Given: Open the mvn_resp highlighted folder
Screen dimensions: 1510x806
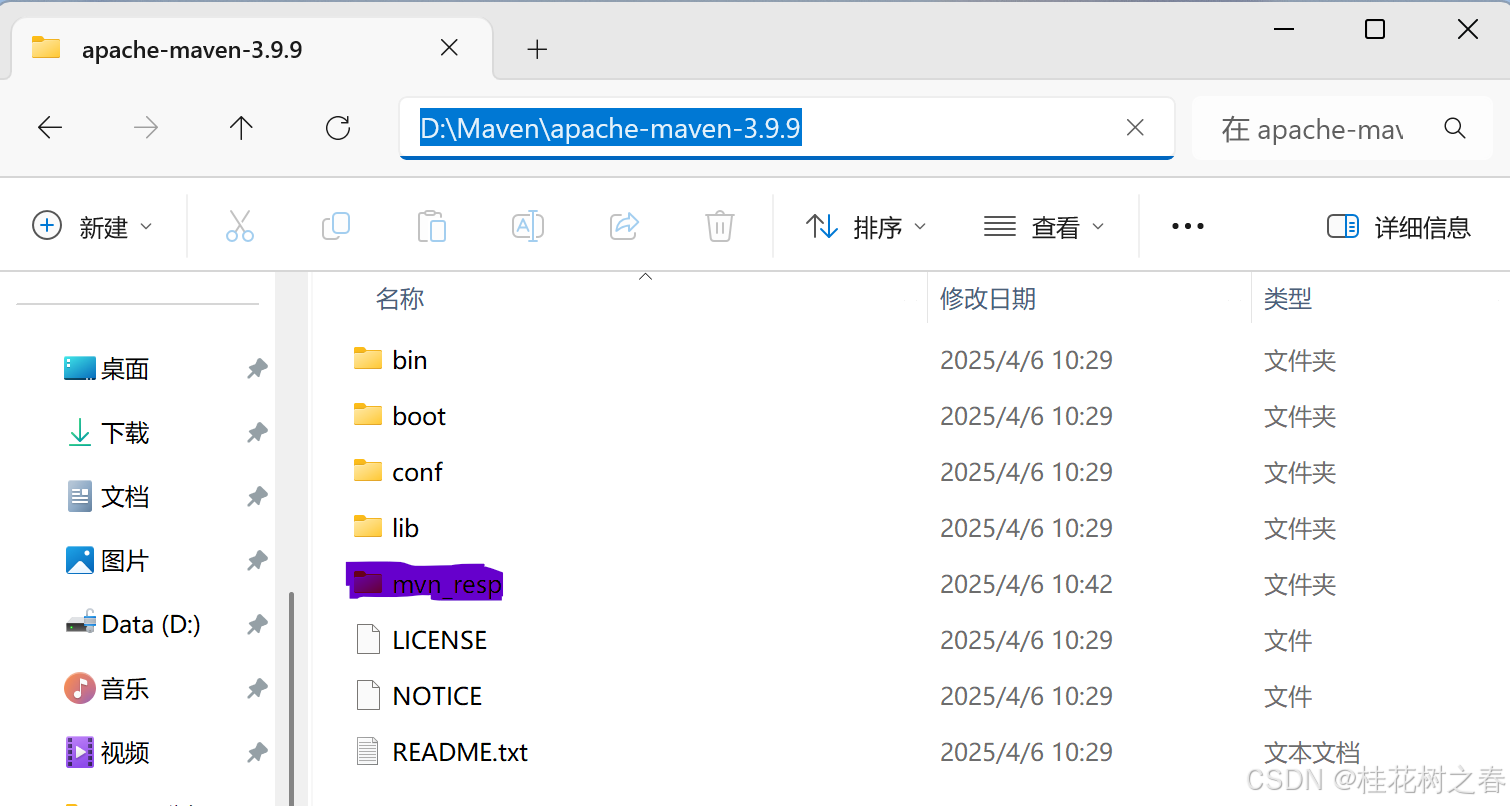Looking at the screenshot, I should pos(447,583).
